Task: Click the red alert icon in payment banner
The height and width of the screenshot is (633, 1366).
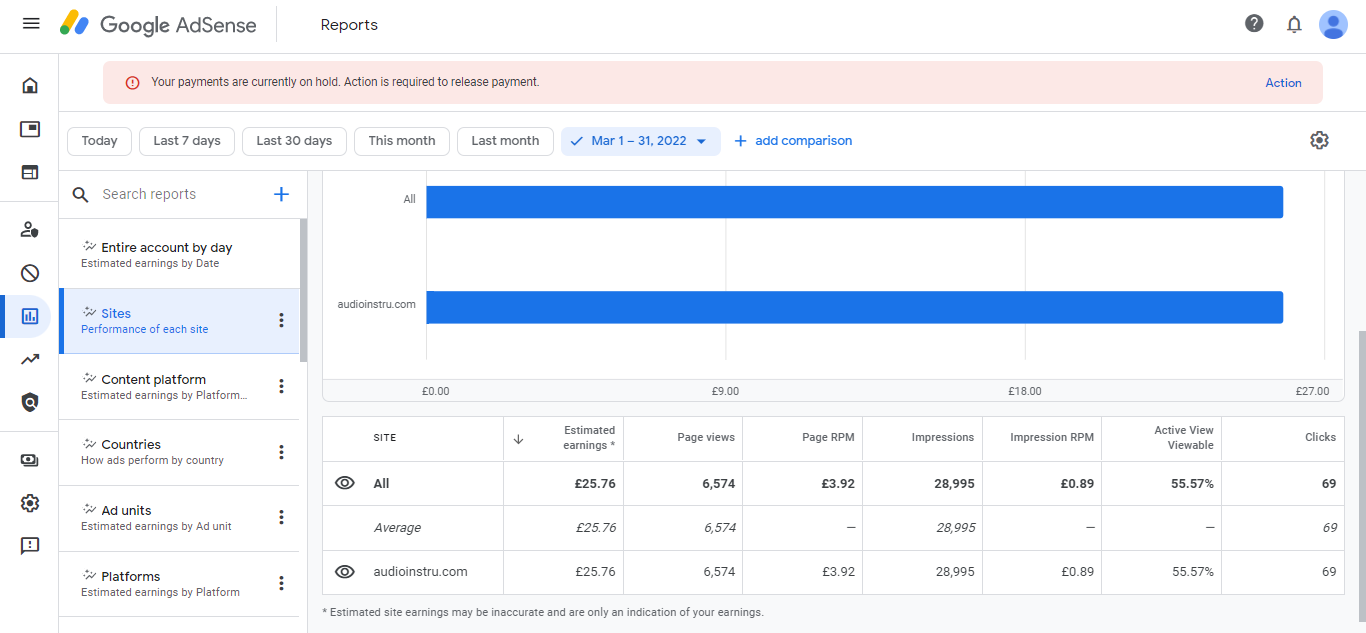Action: [x=132, y=82]
